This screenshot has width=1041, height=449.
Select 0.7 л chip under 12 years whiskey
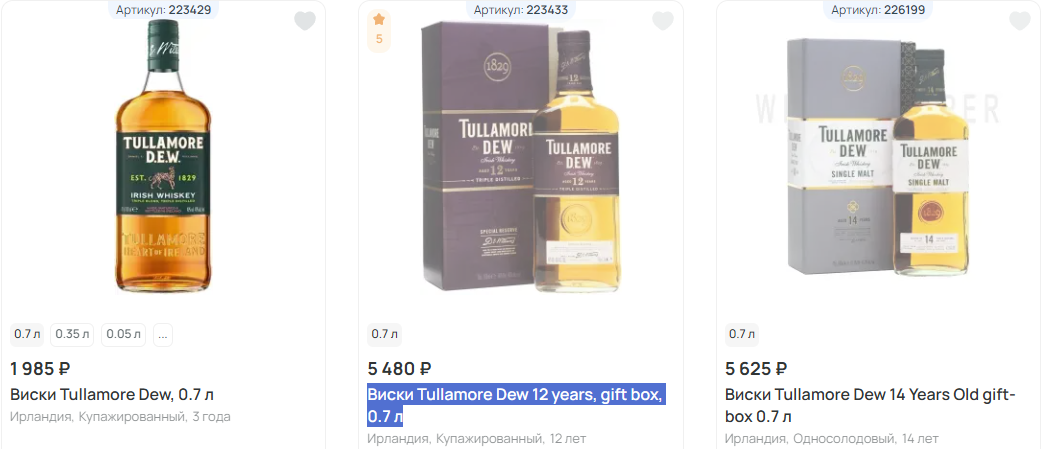click(x=384, y=334)
